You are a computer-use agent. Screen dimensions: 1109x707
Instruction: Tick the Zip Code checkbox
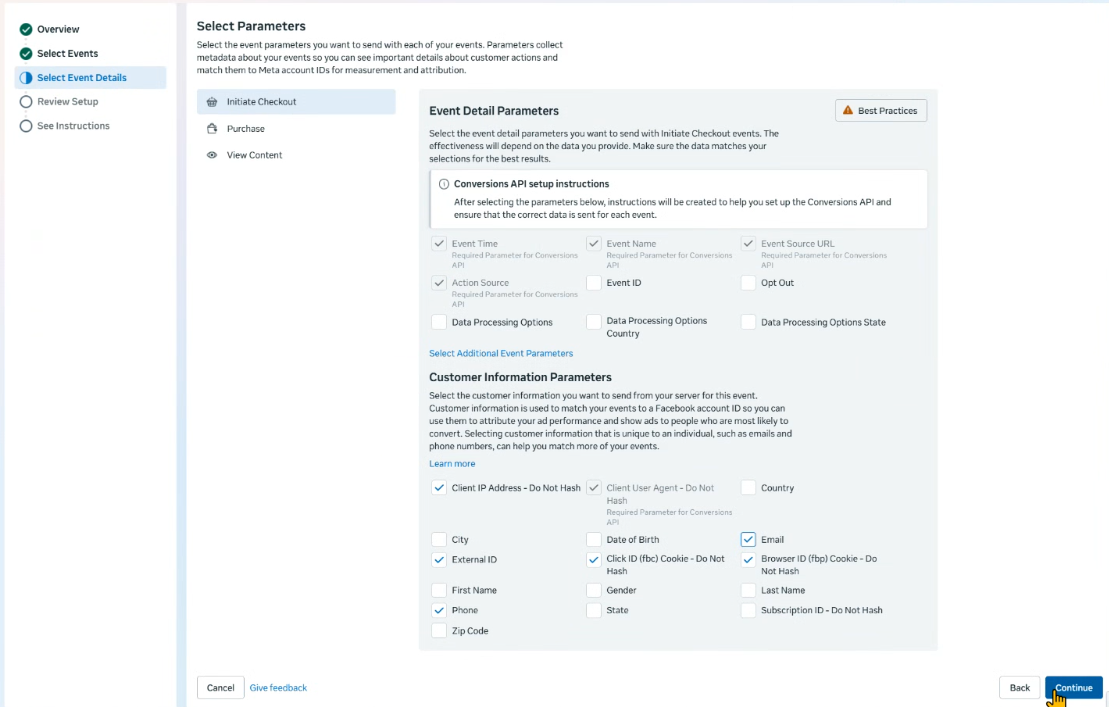tap(439, 631)
